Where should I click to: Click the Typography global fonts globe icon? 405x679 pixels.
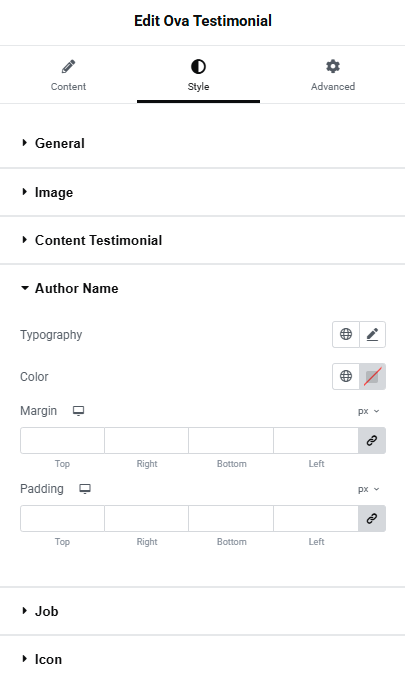click(346, 334)
